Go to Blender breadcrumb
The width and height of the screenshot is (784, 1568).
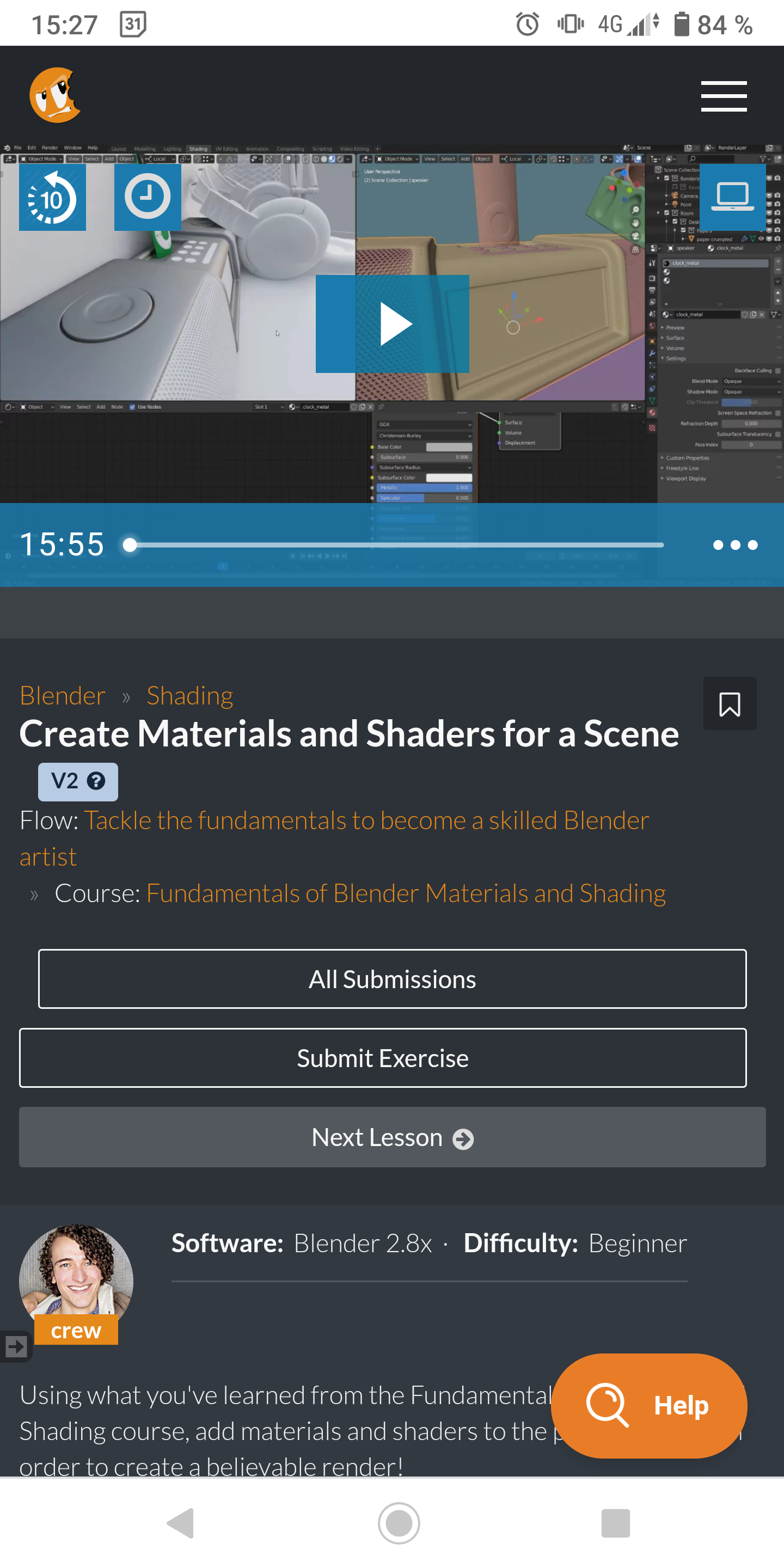point(62,696)
